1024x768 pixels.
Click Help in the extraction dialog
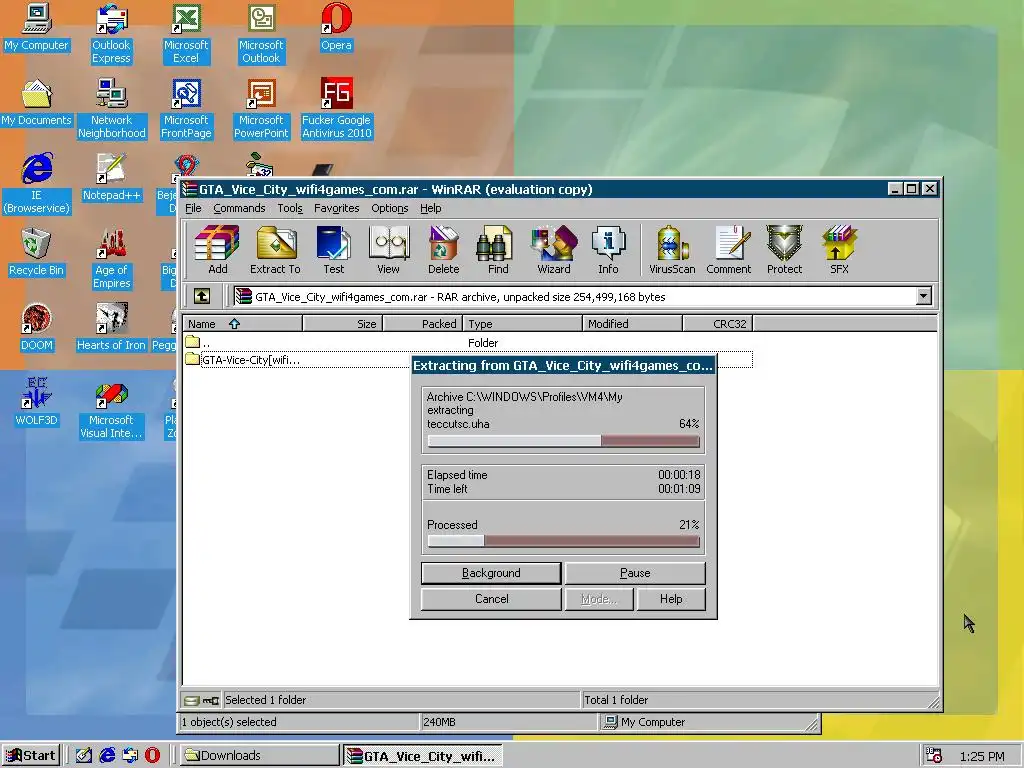tap(671, 599)
